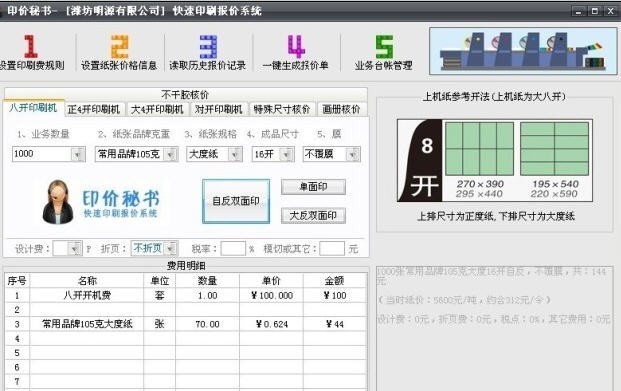Click the quotation summary text box

point(494,329)
